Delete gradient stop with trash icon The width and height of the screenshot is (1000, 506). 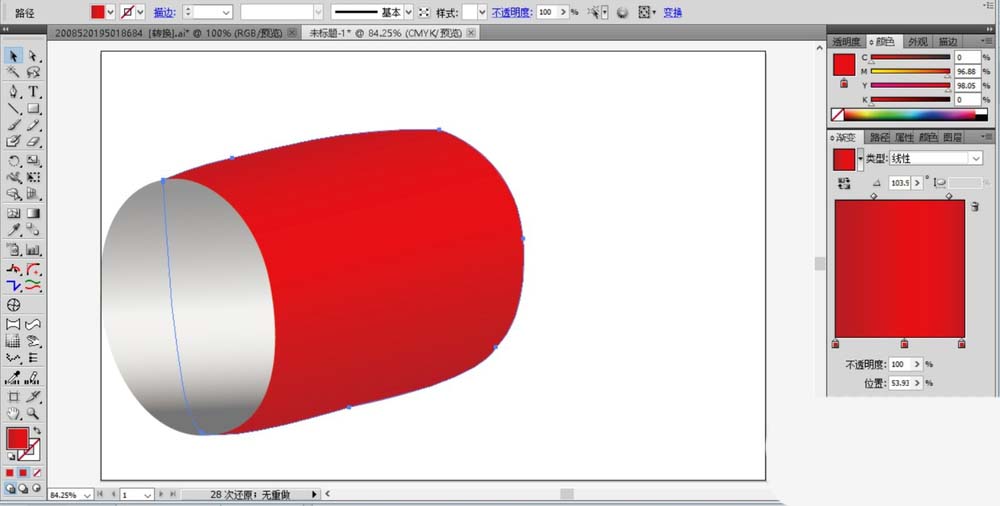974,205
